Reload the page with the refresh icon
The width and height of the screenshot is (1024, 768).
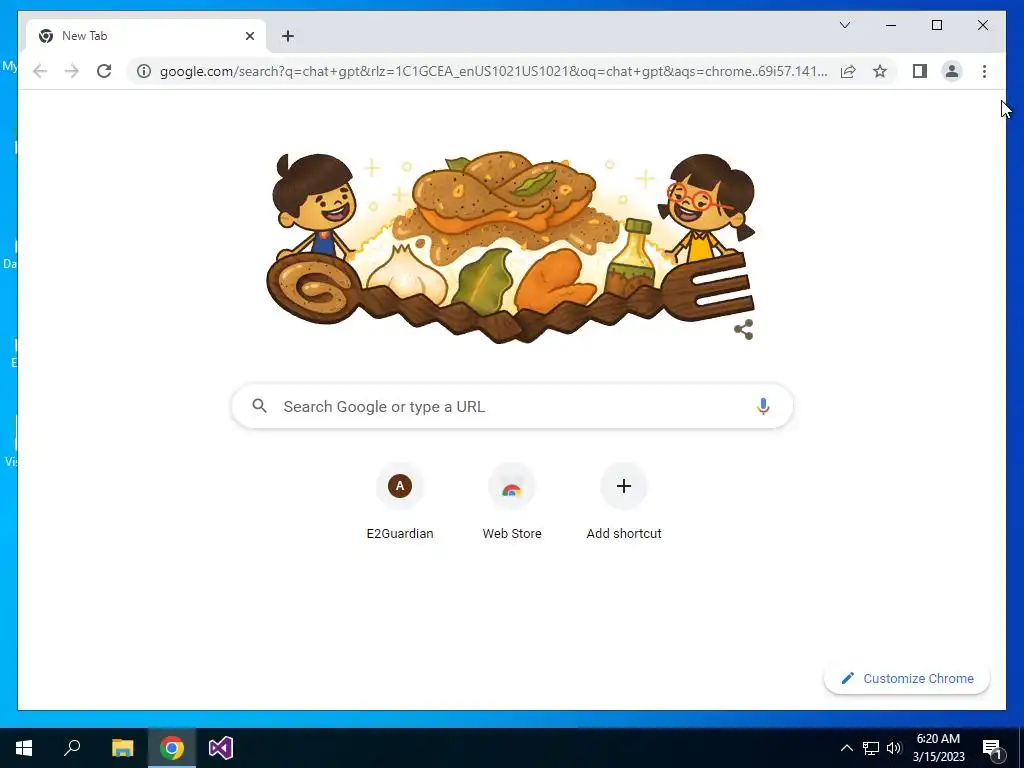coord(104,71)
